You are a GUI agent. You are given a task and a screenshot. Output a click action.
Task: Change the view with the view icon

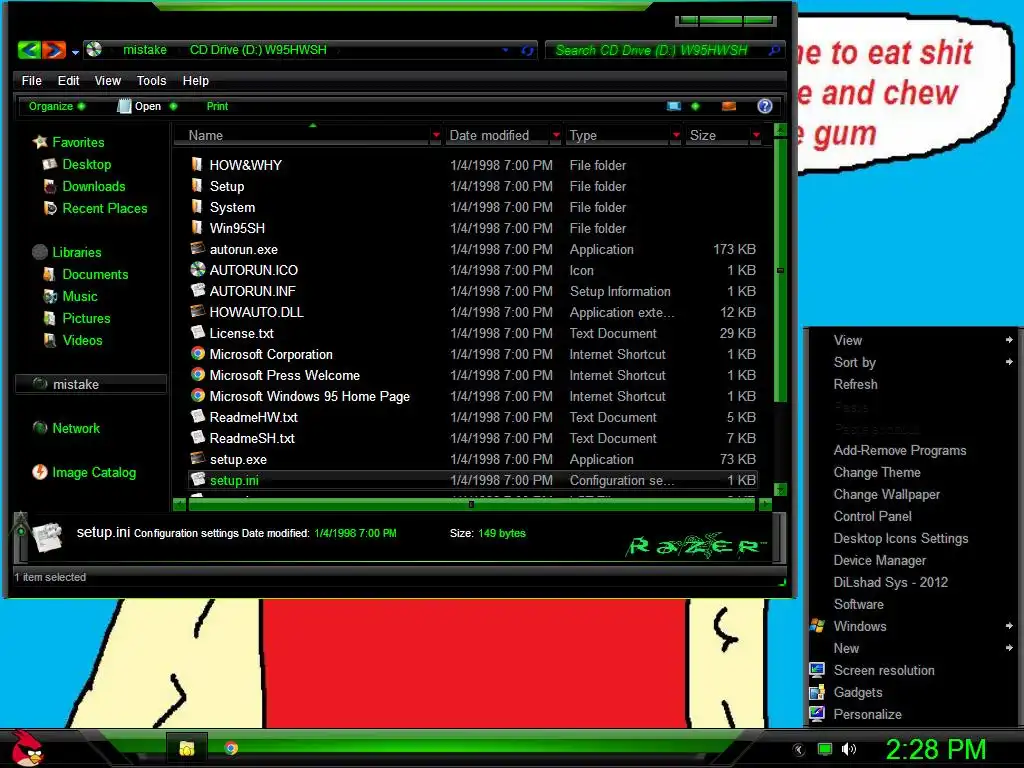[674, 106]
